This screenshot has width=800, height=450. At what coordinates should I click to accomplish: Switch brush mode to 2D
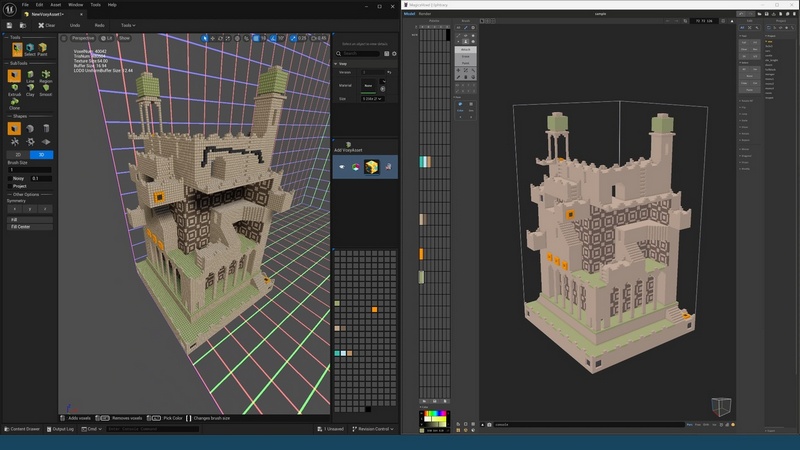[17, 155]
